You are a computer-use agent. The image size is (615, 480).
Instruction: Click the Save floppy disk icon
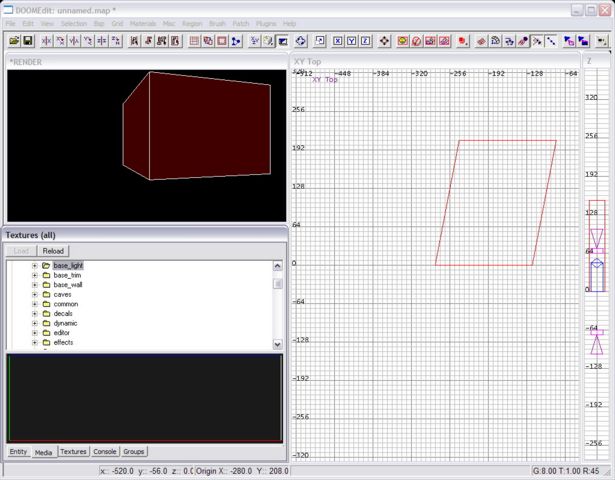point(28,41)
